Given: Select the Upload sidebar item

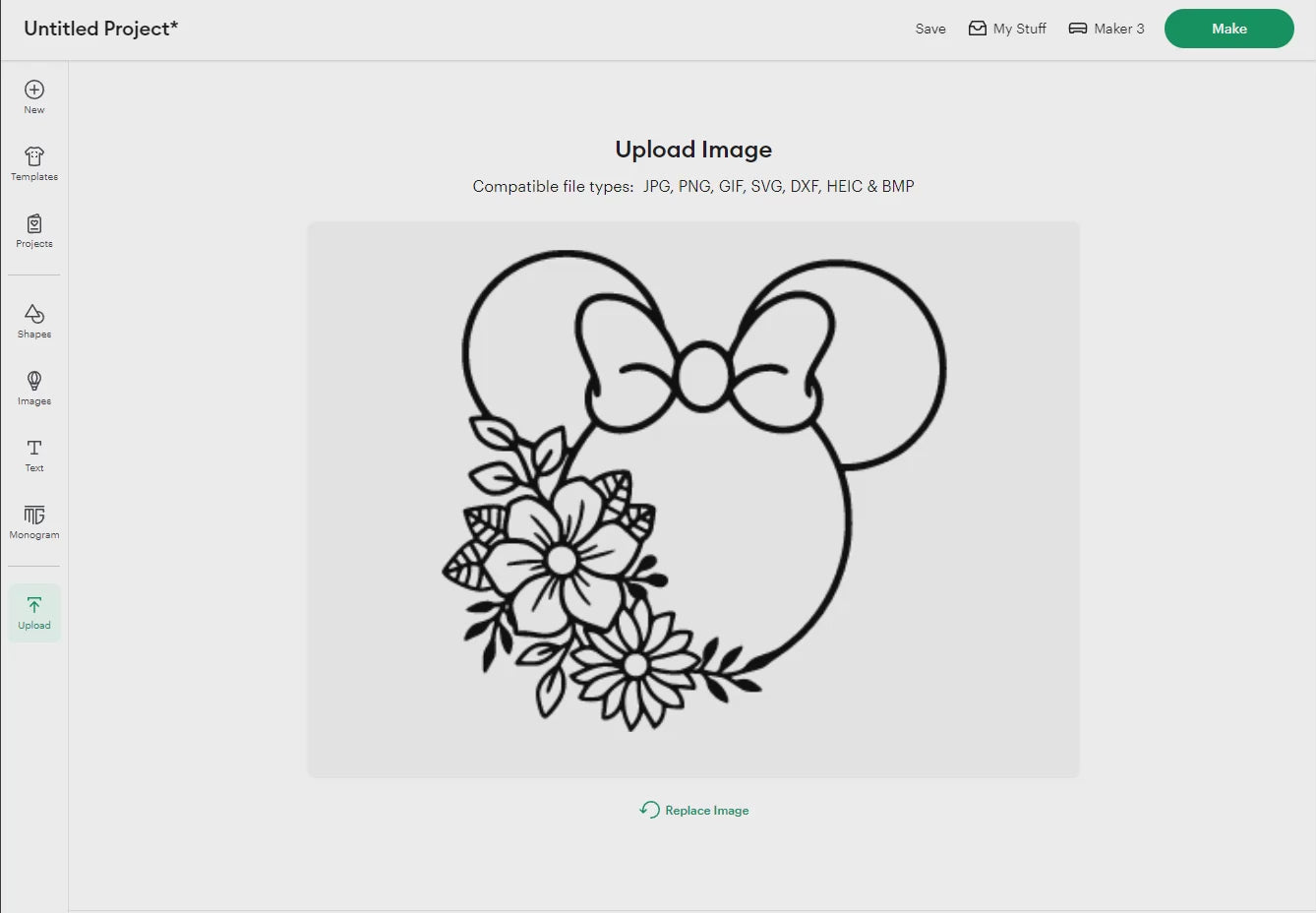Looking at the screenshot, I should (34, 613).
